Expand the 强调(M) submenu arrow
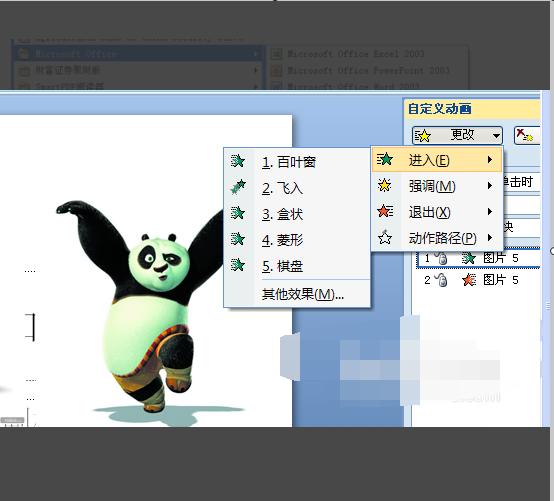Image resolution: width=554 pixels, height=501 pixels. point(490,185)
